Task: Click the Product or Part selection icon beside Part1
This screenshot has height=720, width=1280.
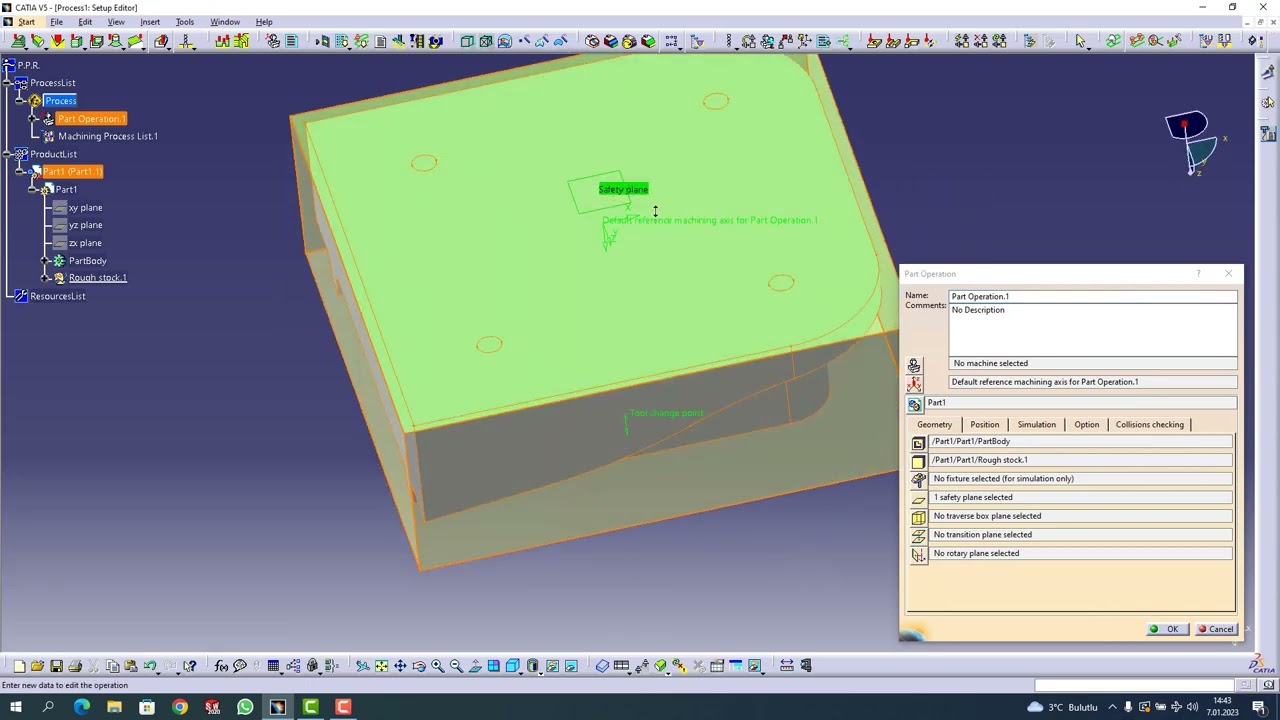Action: click(914, 404)
